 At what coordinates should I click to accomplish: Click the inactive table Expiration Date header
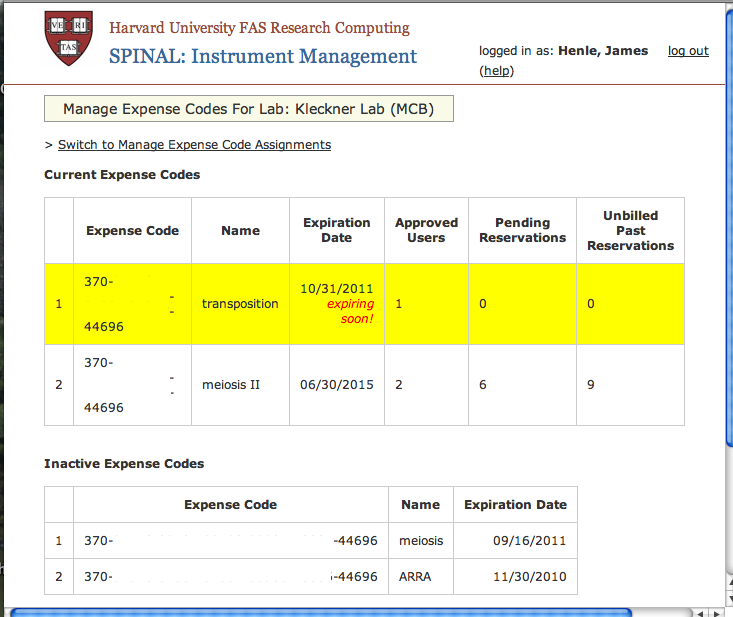(x=516, y=505)
